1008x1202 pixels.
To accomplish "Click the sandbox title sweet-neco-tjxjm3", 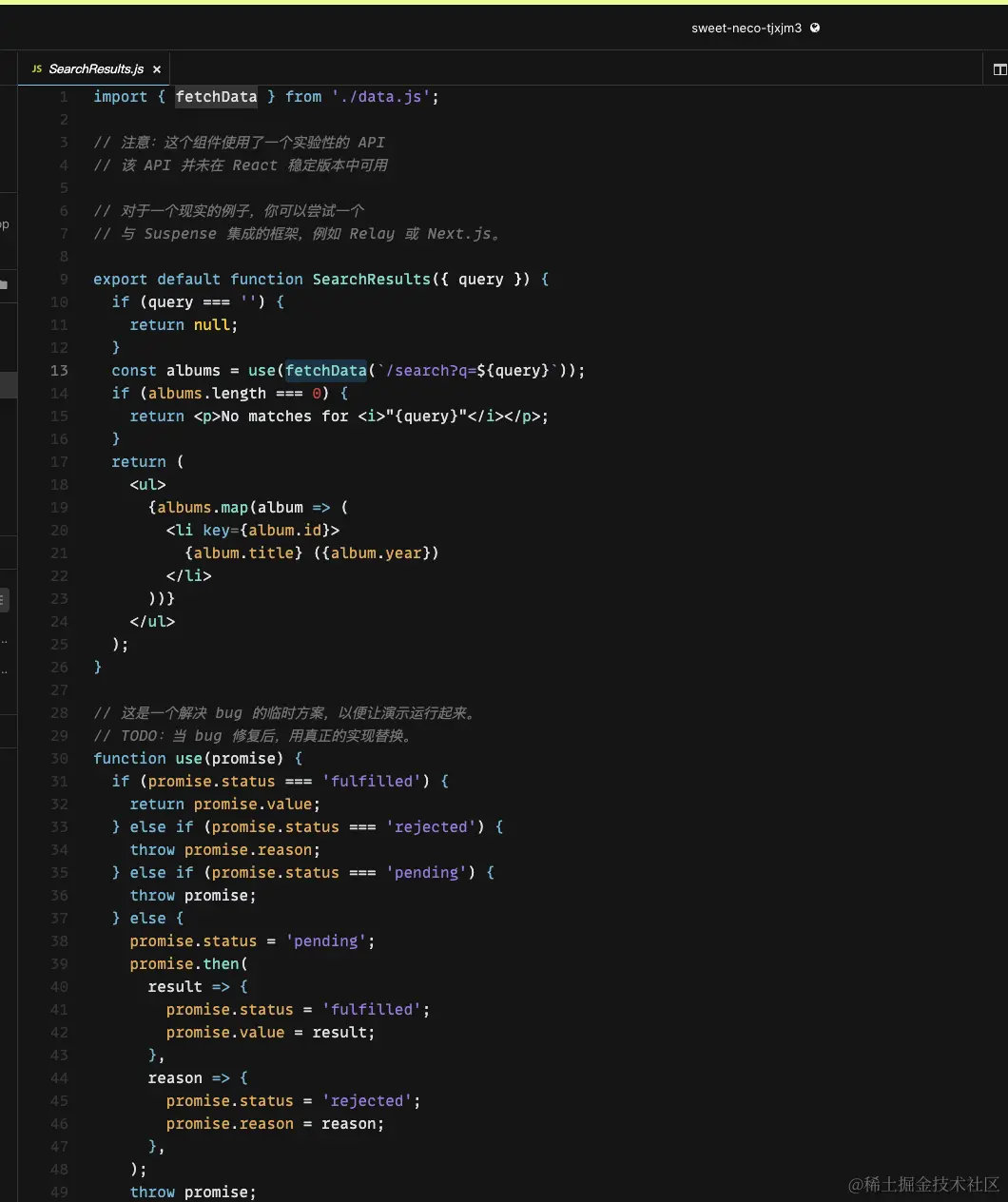I will point(746,29).
